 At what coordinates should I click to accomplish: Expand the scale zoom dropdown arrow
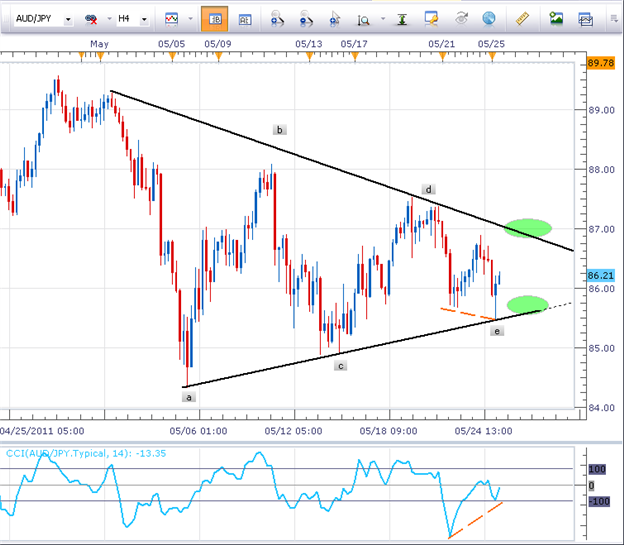pyautogui.click(x=383, y=18)
